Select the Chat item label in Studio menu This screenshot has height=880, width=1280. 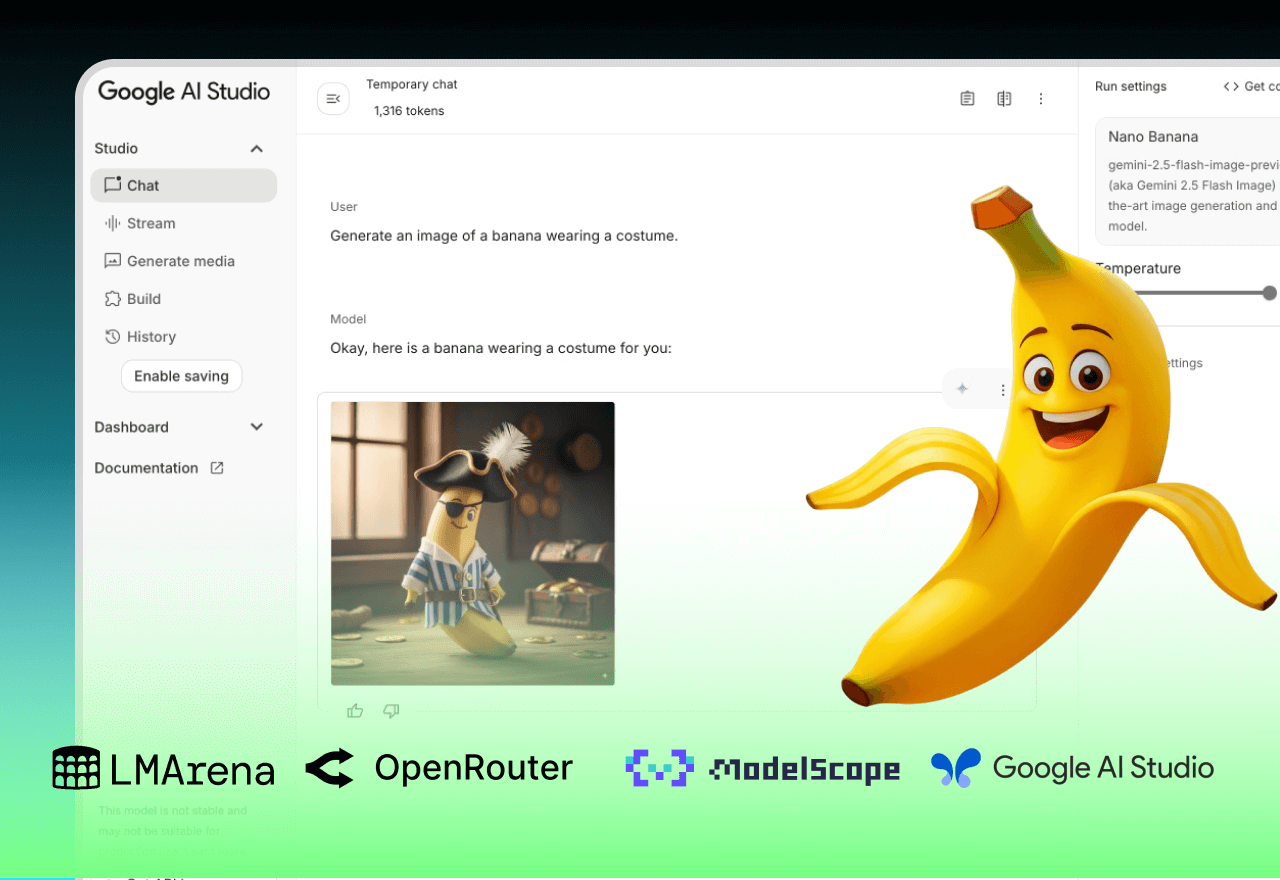pos(143,185)
